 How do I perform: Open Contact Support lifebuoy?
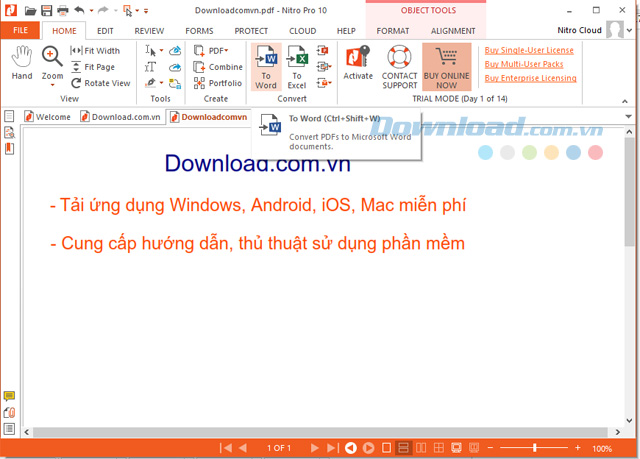(400, 67)
